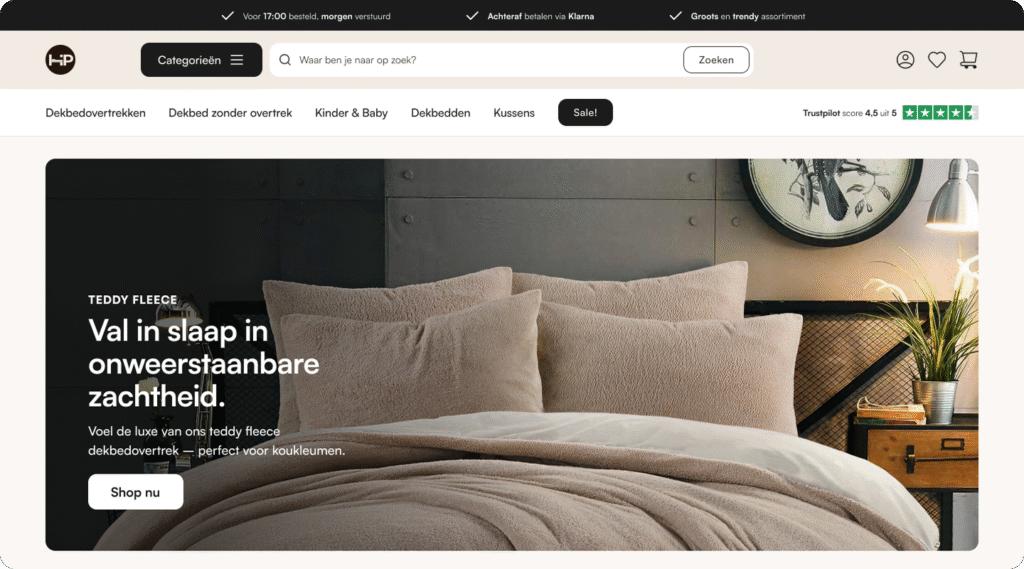Click the magnifying glass search icon

[x=285, y=59]
